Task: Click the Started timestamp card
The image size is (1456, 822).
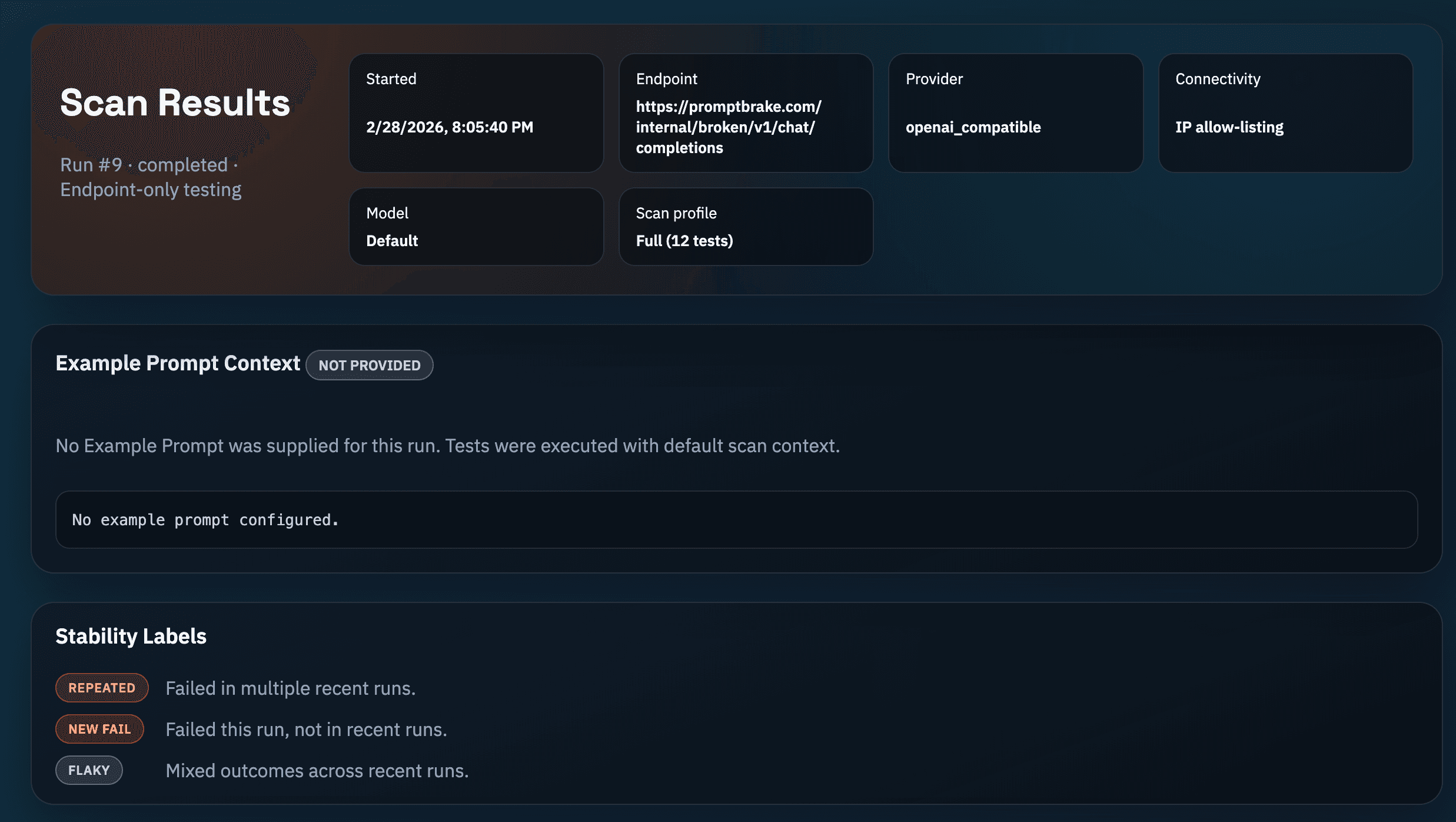Action: coord(476,113)
